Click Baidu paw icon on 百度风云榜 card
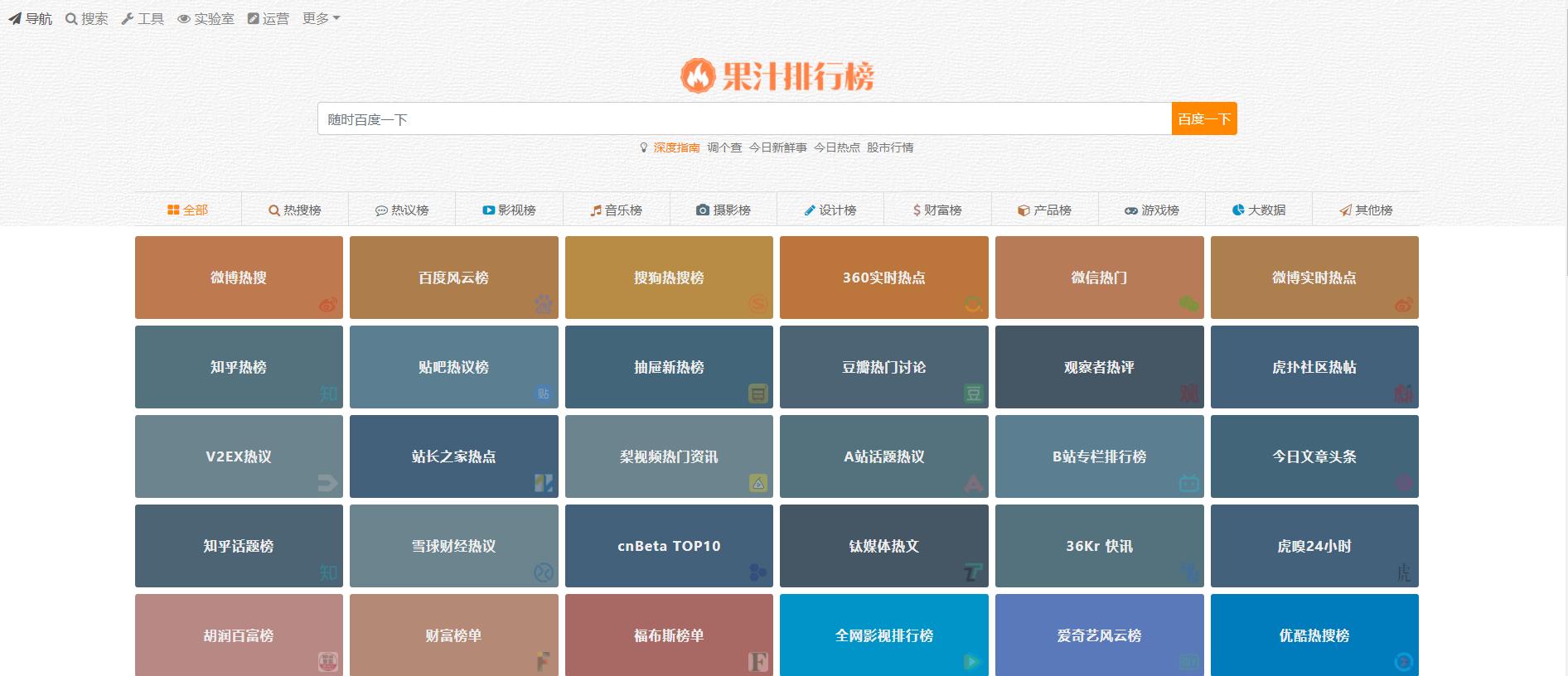Screen dimensions: 1568x676 coord(544,305)
